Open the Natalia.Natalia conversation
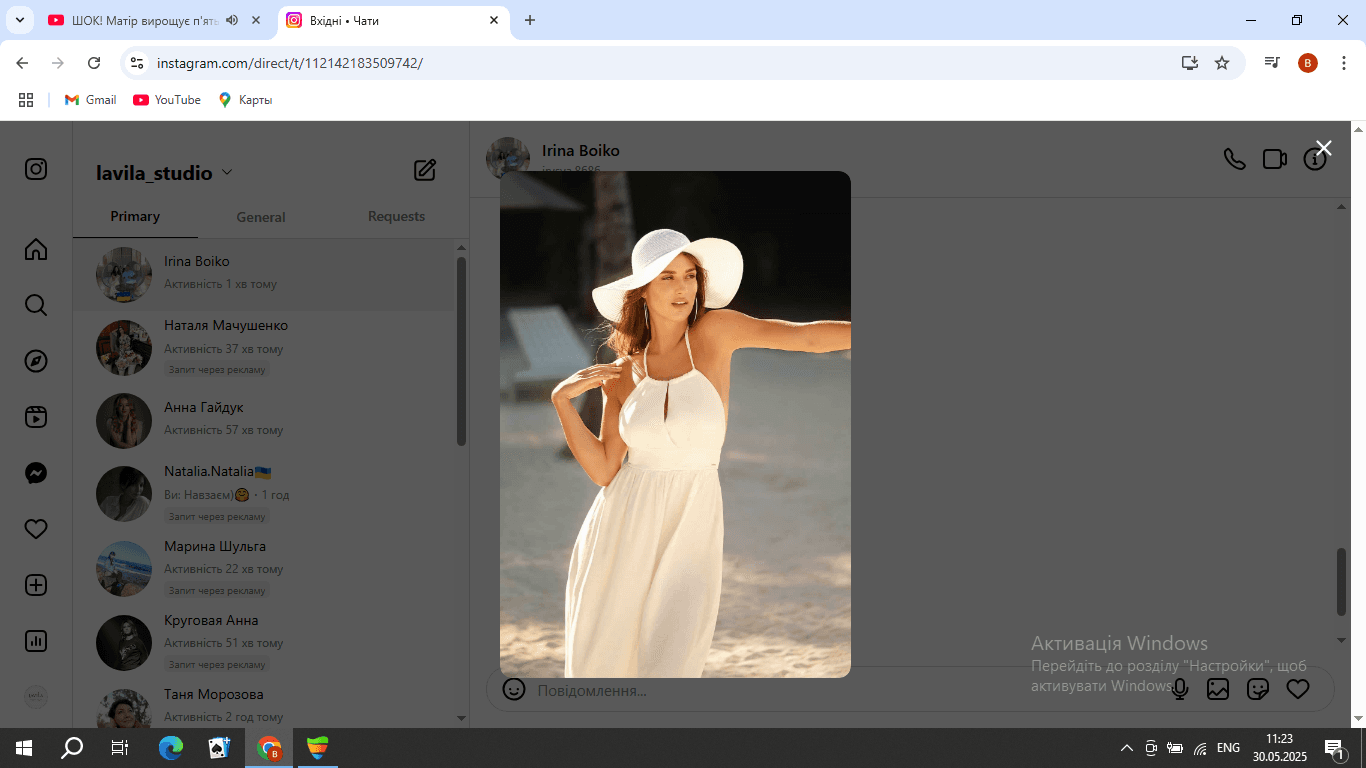The image size is (1366, 768). 264,494
